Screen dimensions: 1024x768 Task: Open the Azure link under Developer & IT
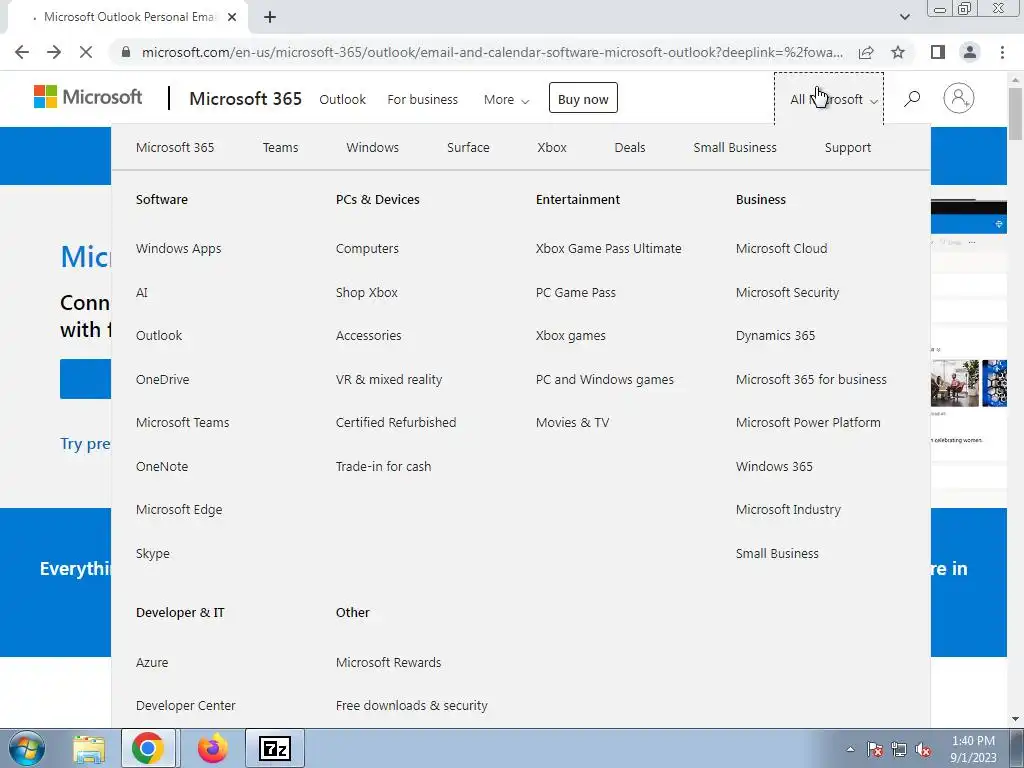coord(152,662)
